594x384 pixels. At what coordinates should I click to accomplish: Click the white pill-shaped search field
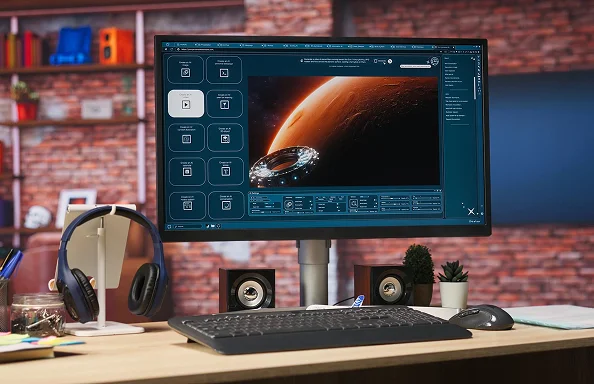pyautogui.click(x=416, y=66)
